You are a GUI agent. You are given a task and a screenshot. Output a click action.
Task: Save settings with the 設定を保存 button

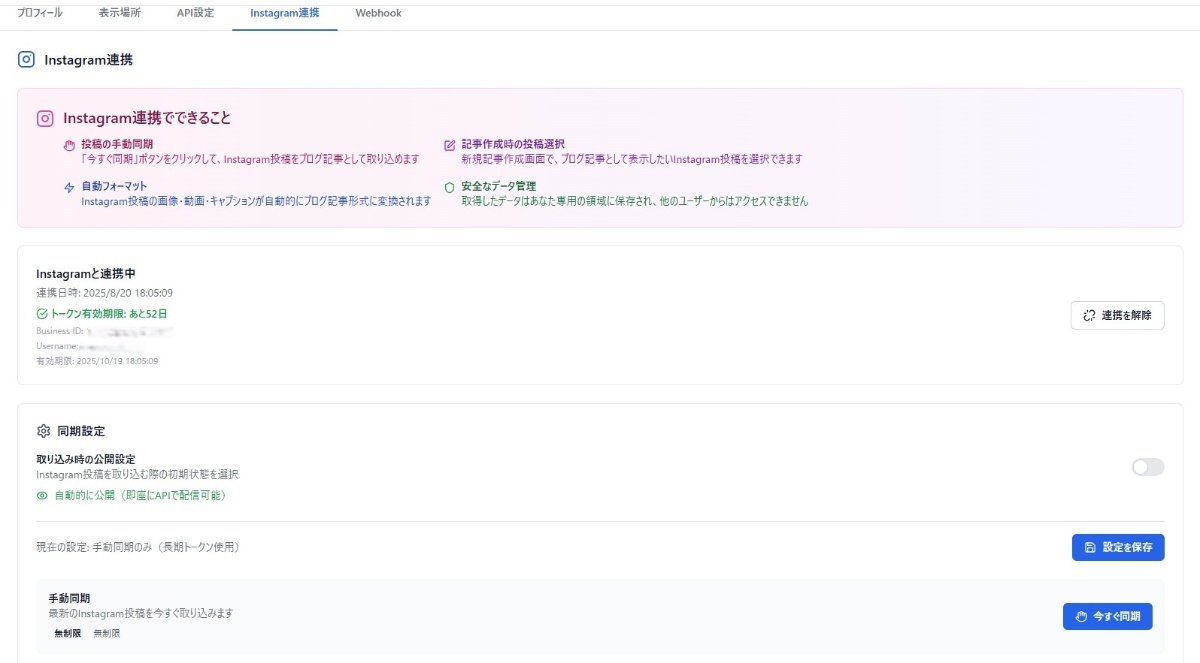coord(1118,547)
